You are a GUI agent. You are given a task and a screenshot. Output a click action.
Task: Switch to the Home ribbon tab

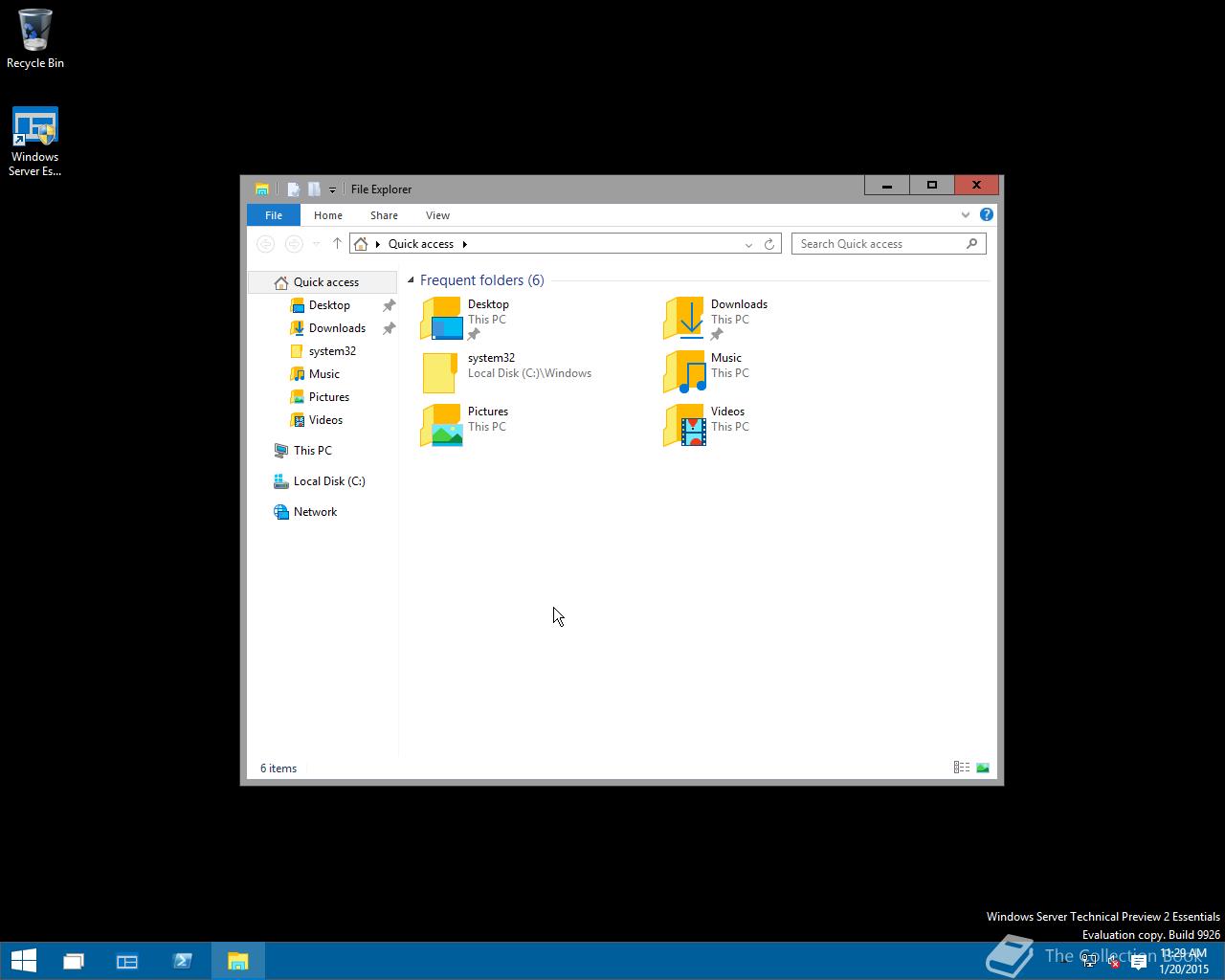pyautogui.click(x=328, y=215)
